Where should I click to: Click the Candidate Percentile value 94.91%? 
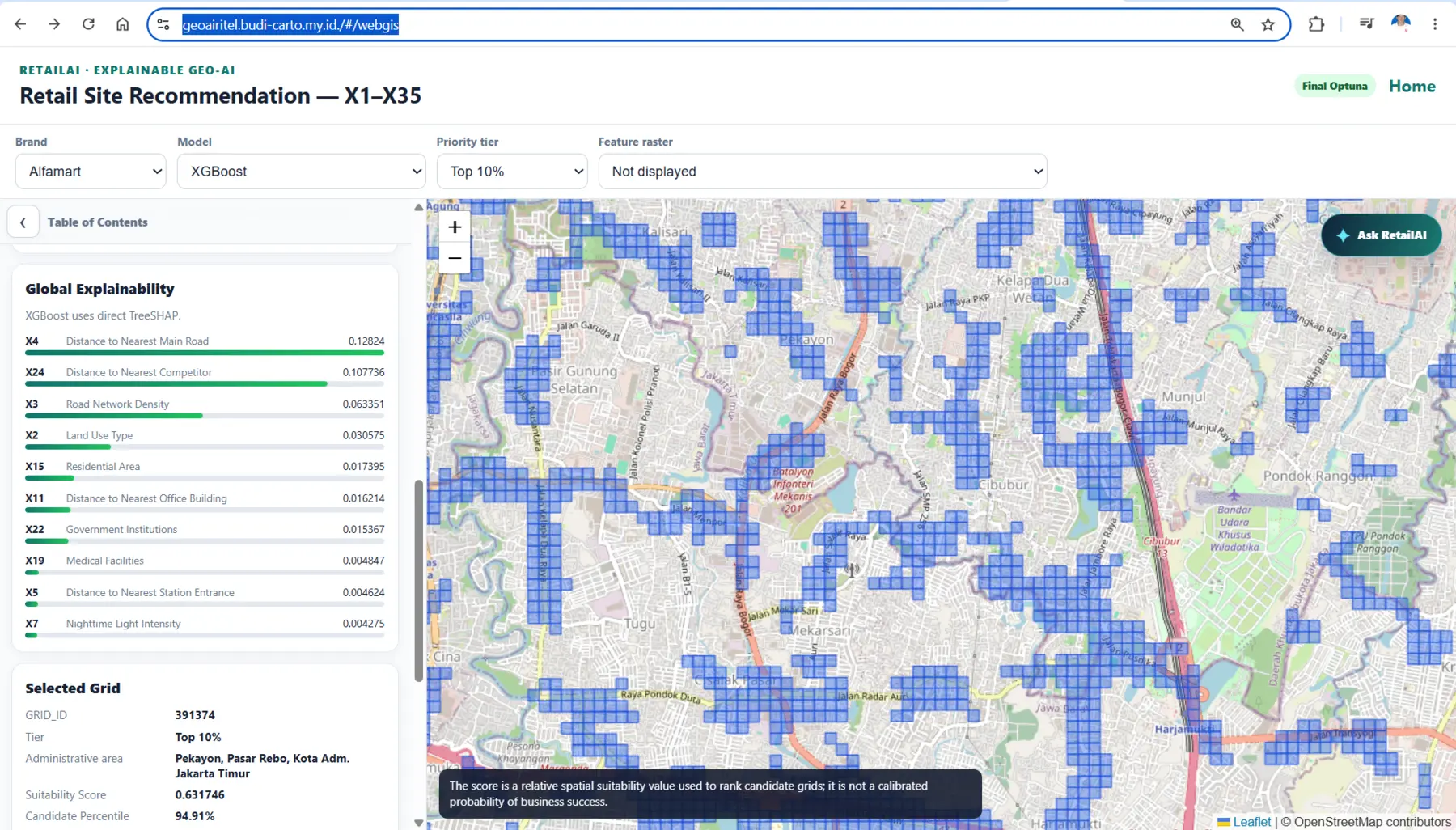[x=195, y=816]
